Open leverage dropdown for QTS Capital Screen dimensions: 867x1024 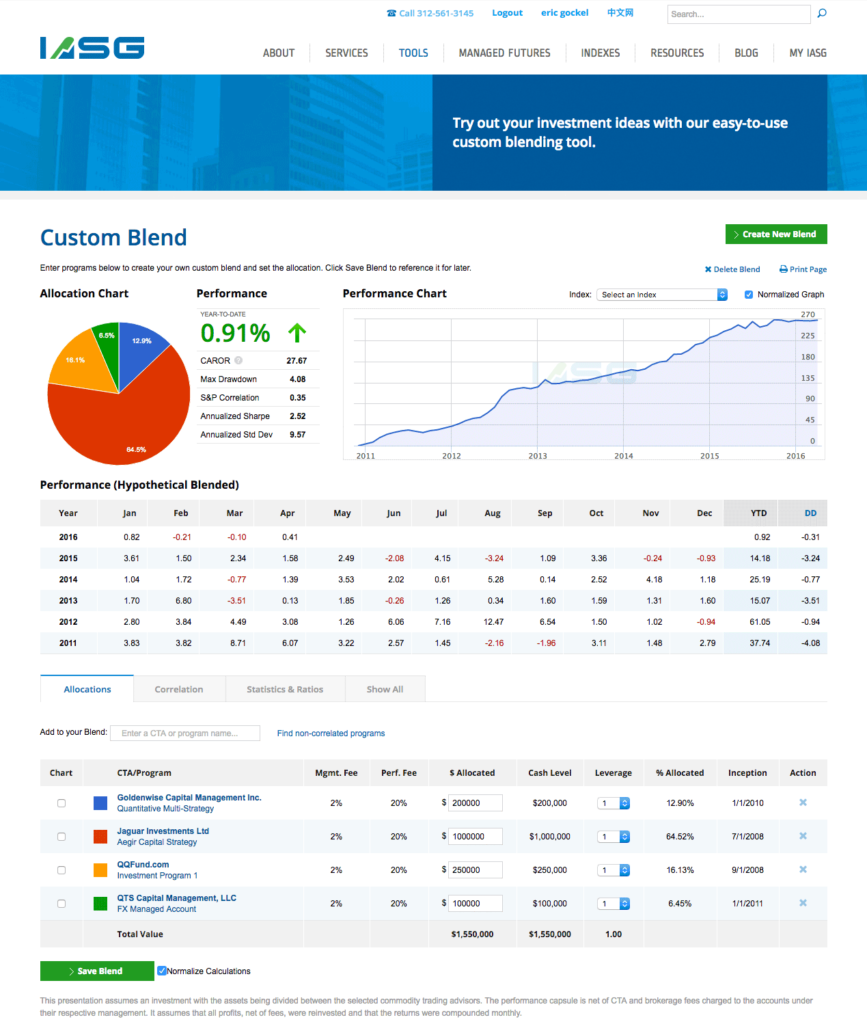(614, 904)
